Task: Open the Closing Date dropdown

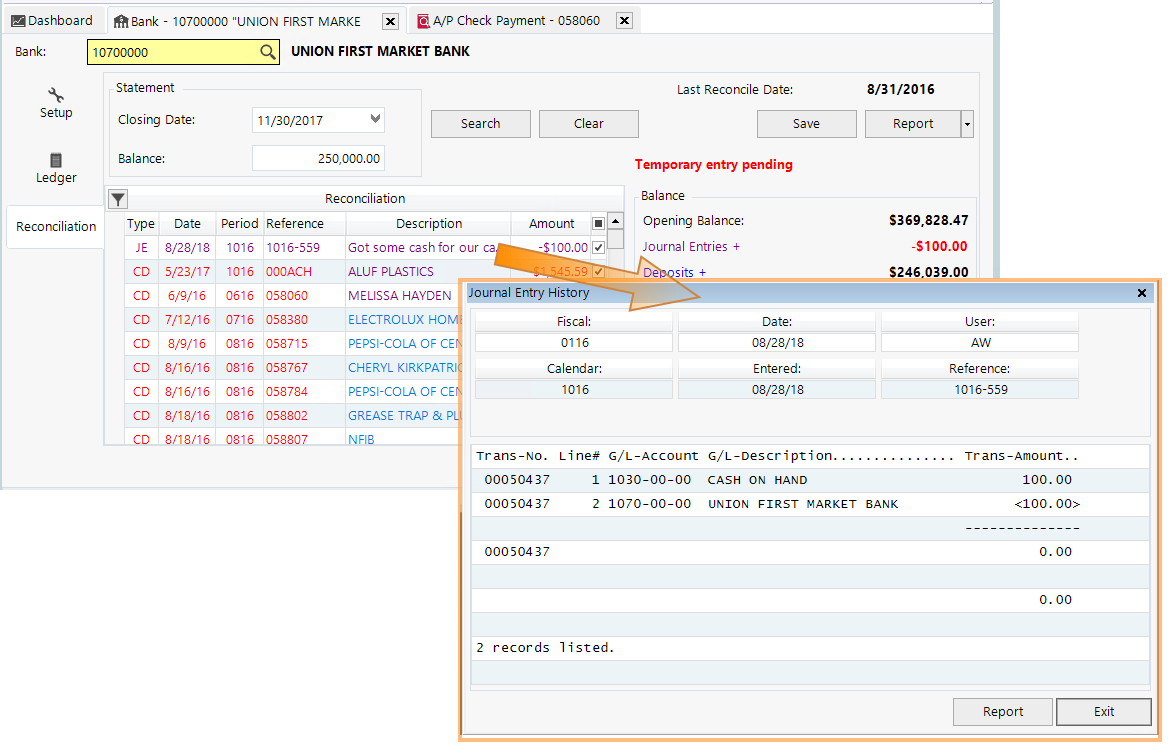Action: pyautogui.click(x=377, y=119)
